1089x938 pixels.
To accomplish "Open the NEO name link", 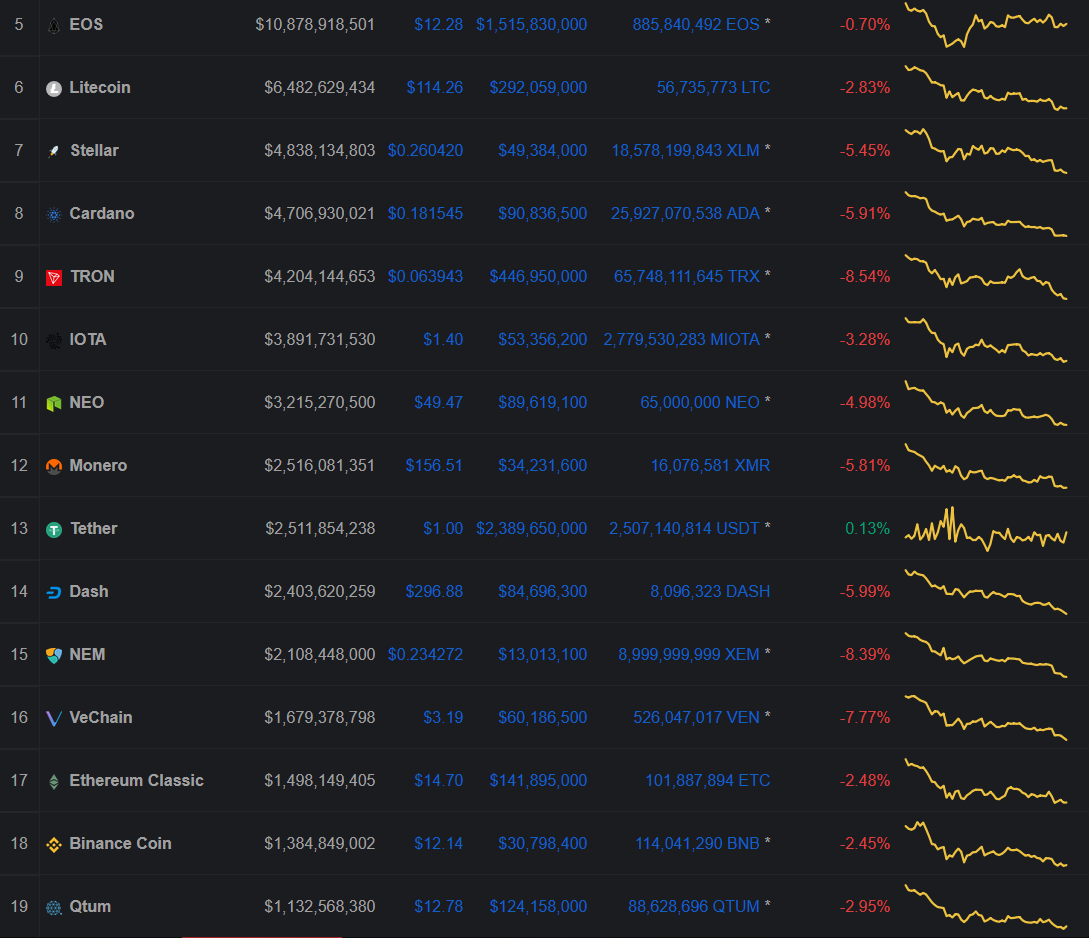I will click(x=87, y=403).
